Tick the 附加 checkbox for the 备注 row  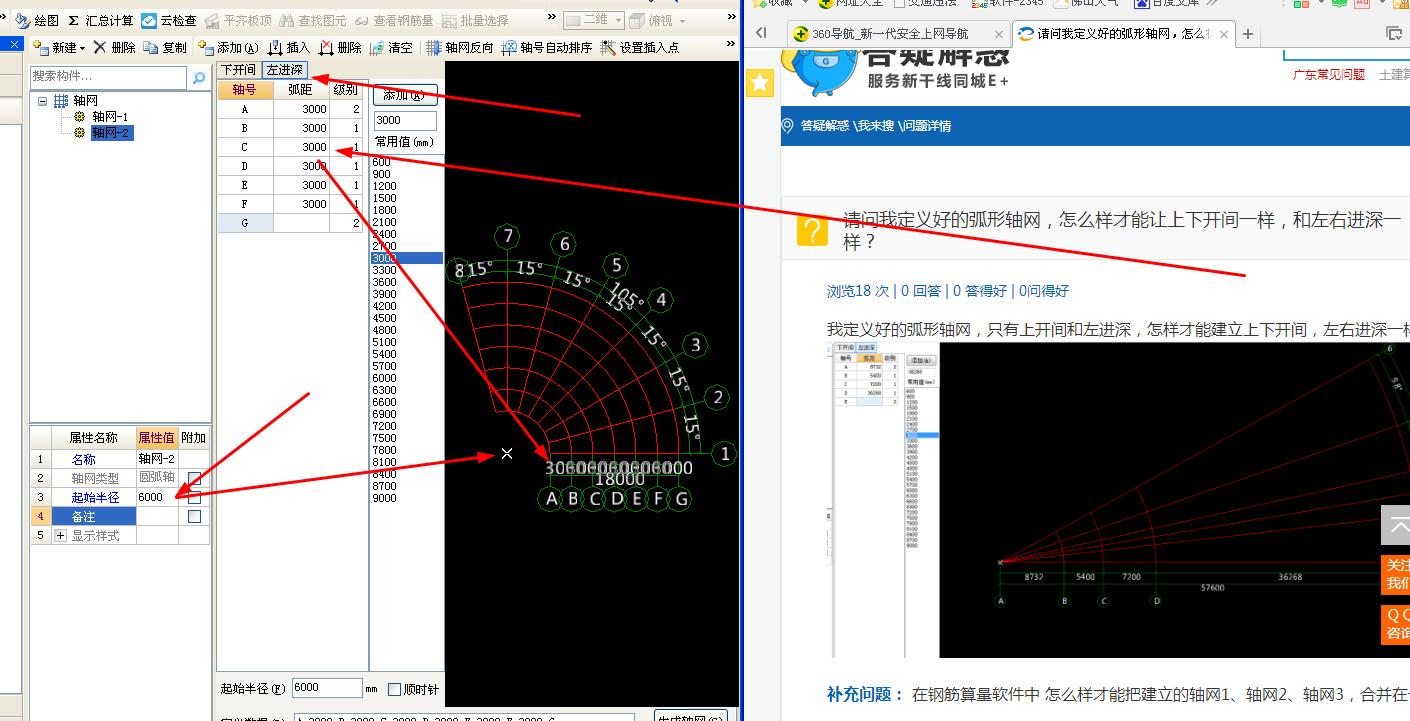pyautogui.click(x=194, y=516)
